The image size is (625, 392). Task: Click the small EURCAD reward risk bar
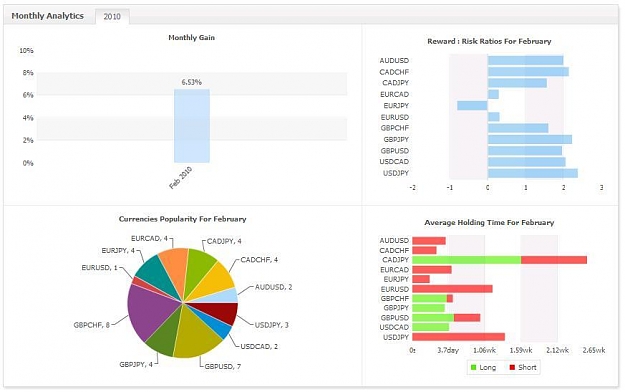[493, 94]
